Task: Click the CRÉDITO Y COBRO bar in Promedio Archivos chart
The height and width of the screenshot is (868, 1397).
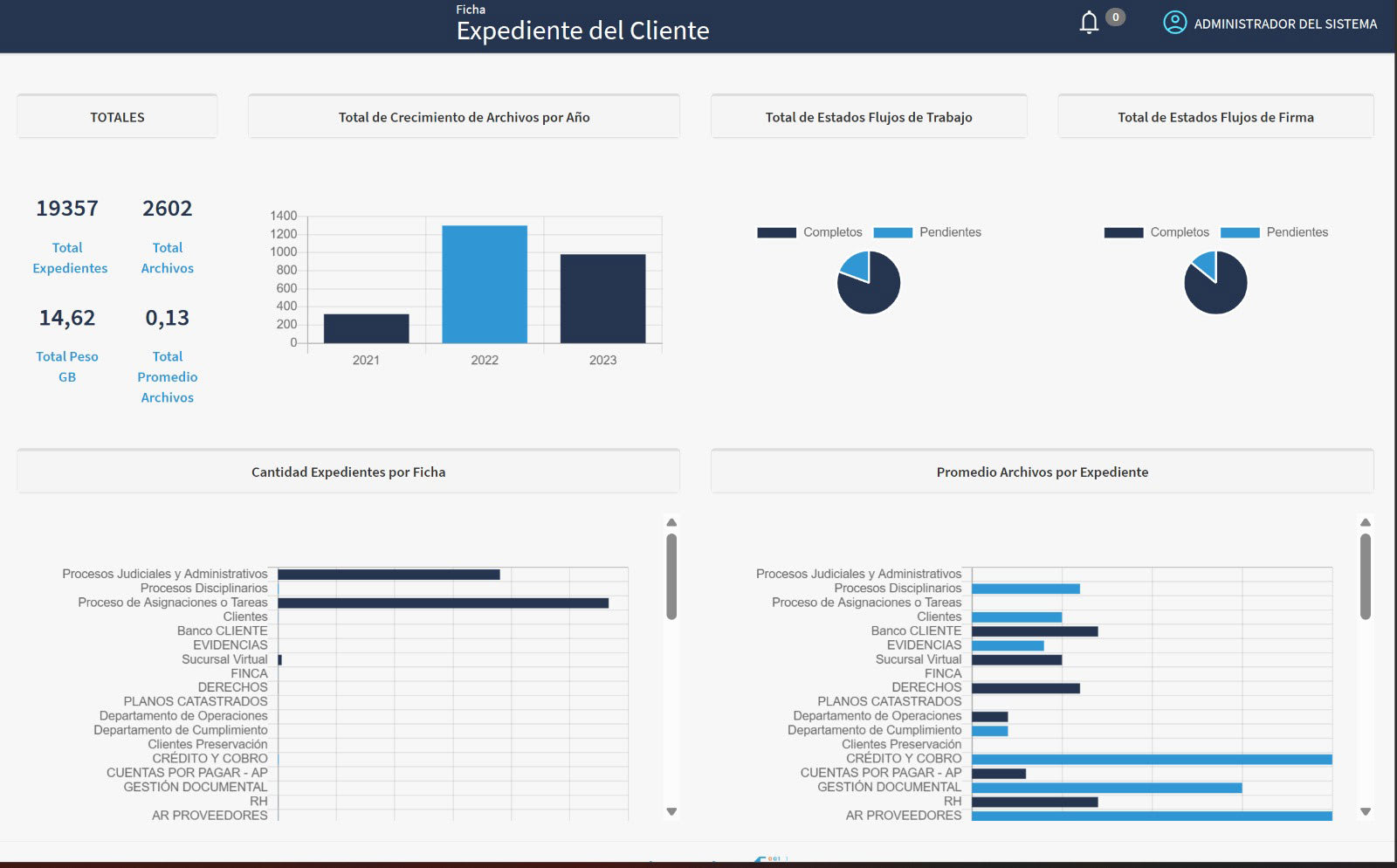Action: 1153,760
